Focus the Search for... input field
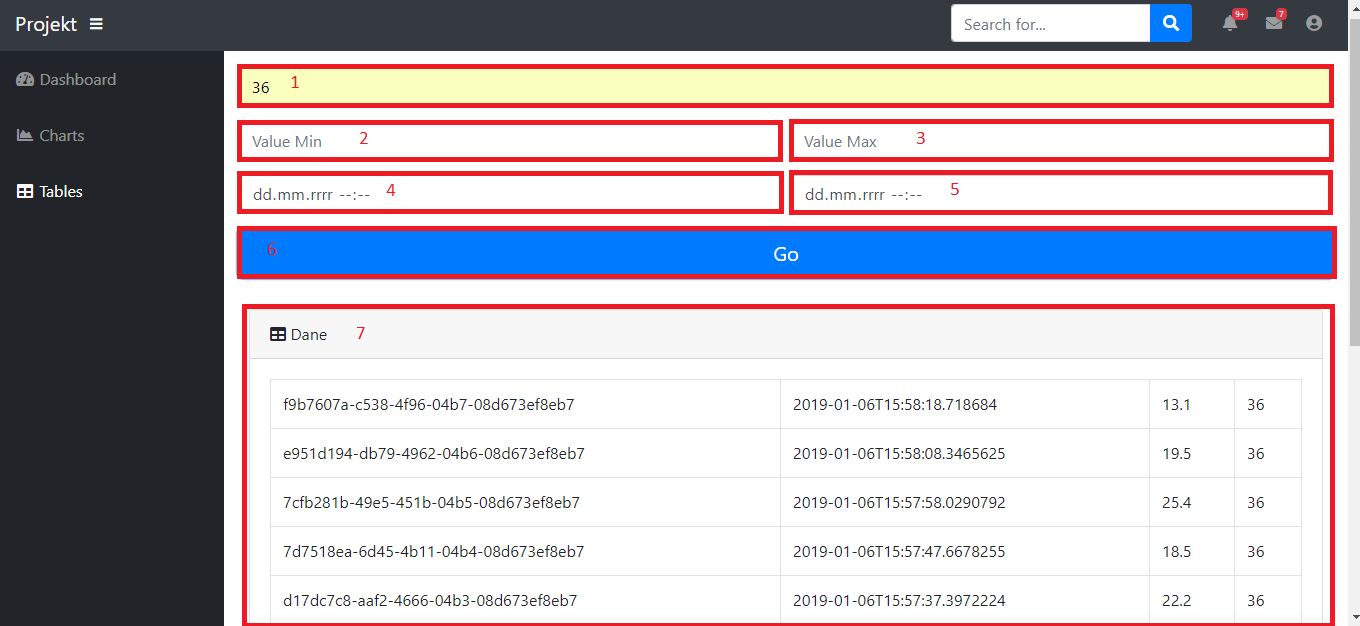Viewport: 1360px width, 626px height. [1050, 24]
